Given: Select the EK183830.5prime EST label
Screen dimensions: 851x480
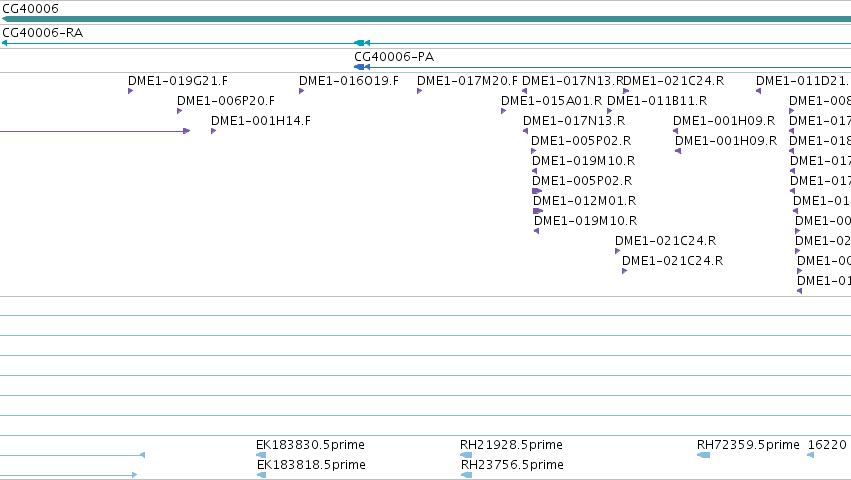Looking at the screenshot, I should tap(310, 445).
